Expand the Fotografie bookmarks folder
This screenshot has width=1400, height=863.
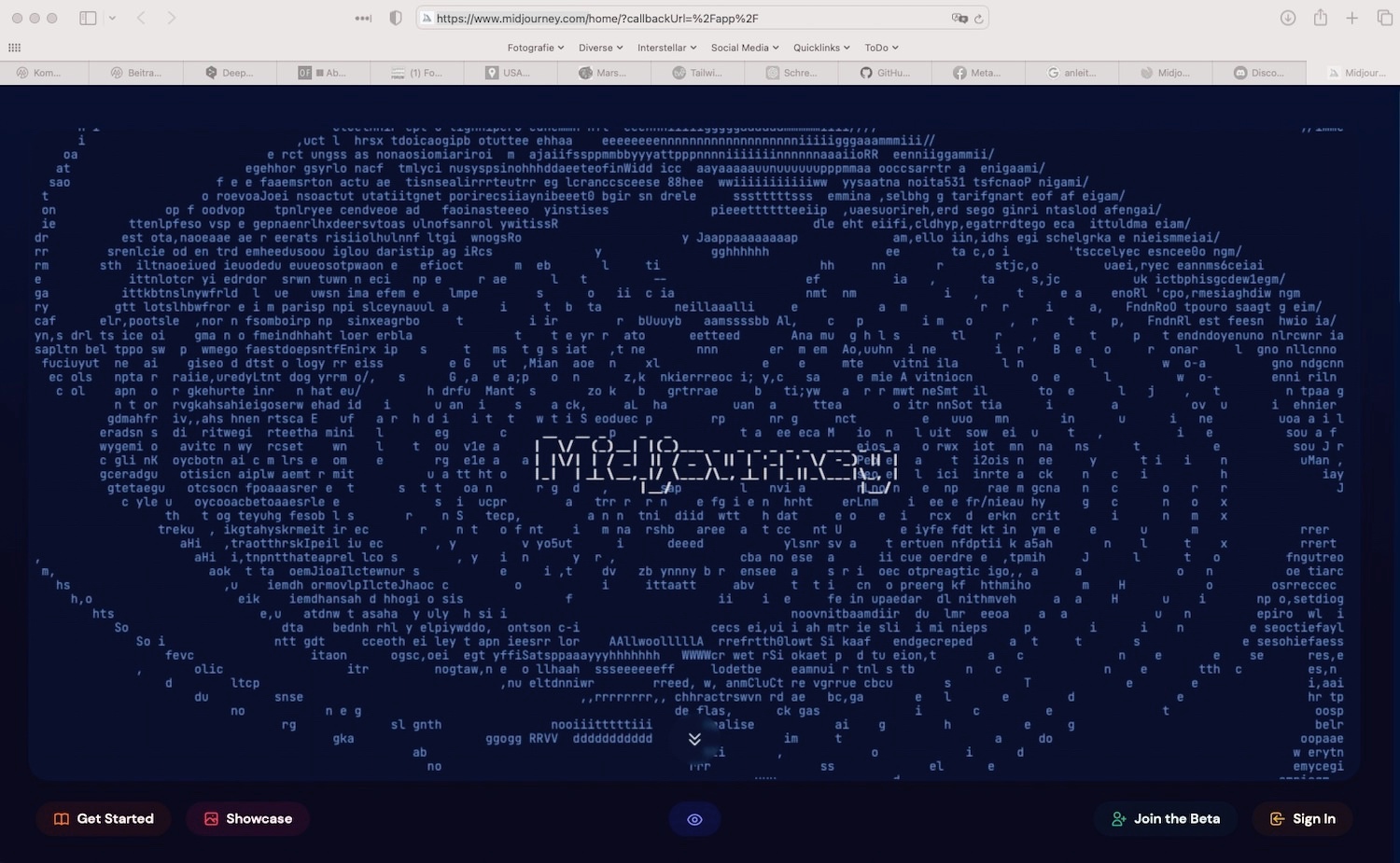[535, 48]
